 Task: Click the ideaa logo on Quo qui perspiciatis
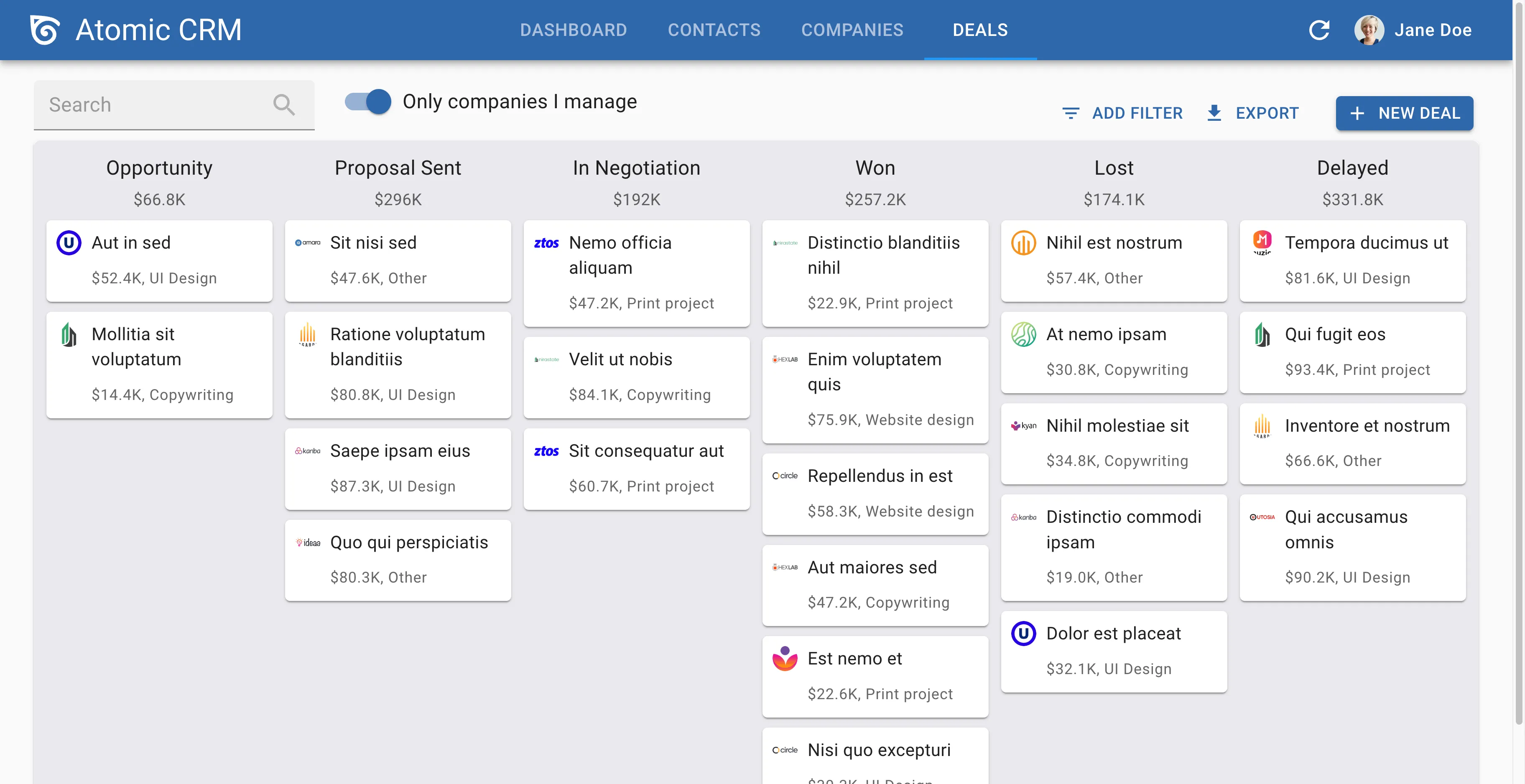(309, 542)
